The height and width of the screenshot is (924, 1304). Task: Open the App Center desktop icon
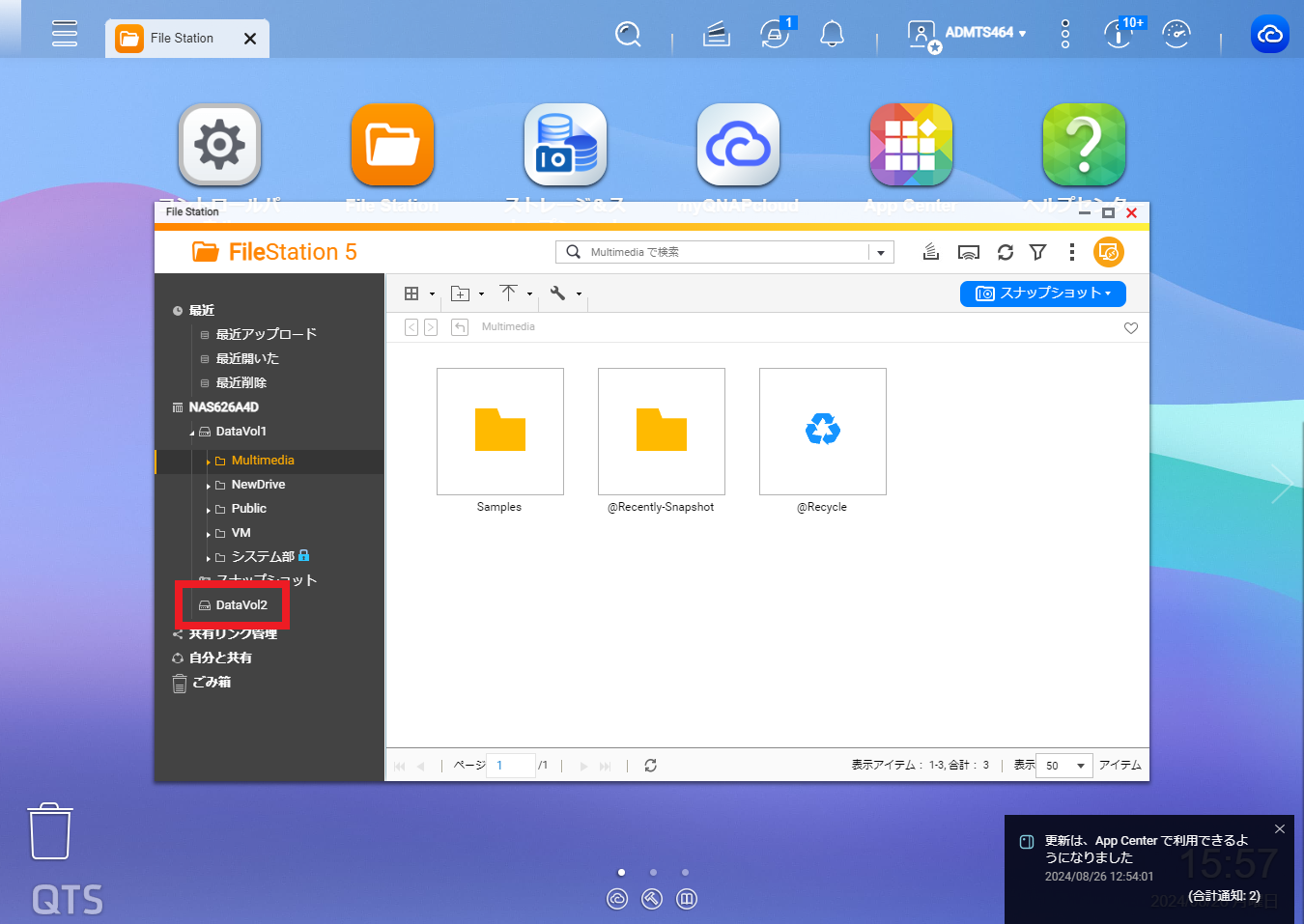[911, 145]
